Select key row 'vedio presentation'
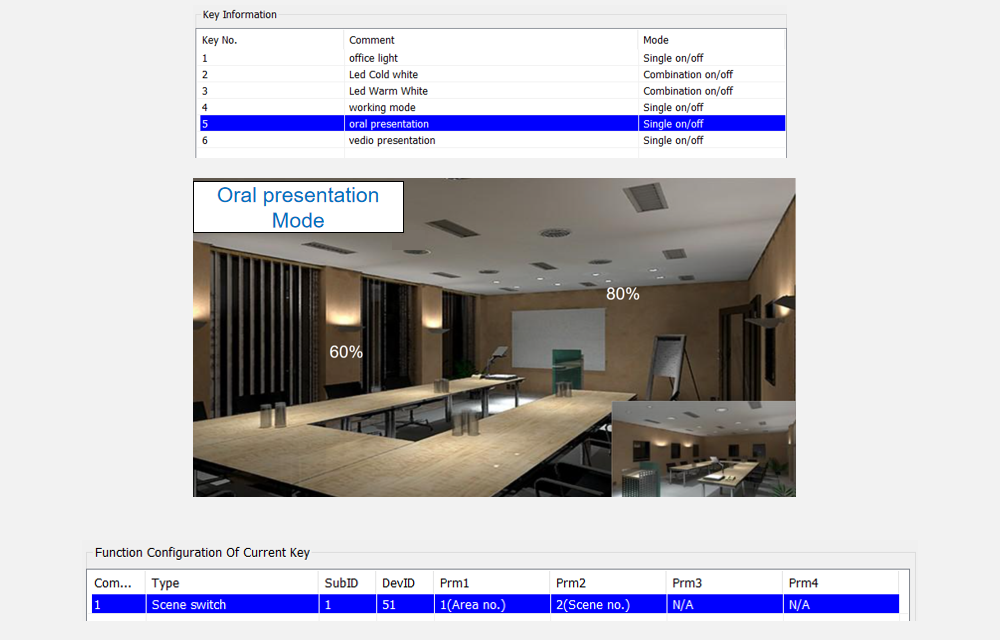This screenshot has width=1000, height=640. click(492, 140)
